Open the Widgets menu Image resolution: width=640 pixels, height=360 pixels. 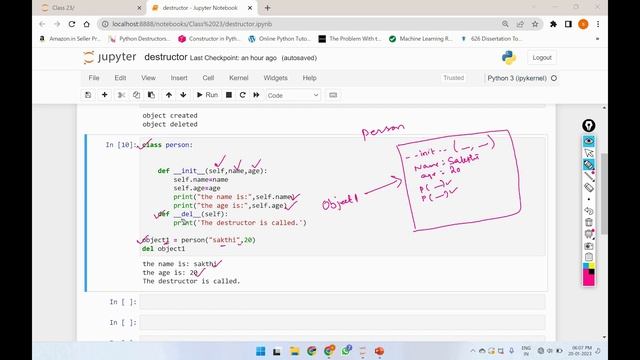point(276,78)
